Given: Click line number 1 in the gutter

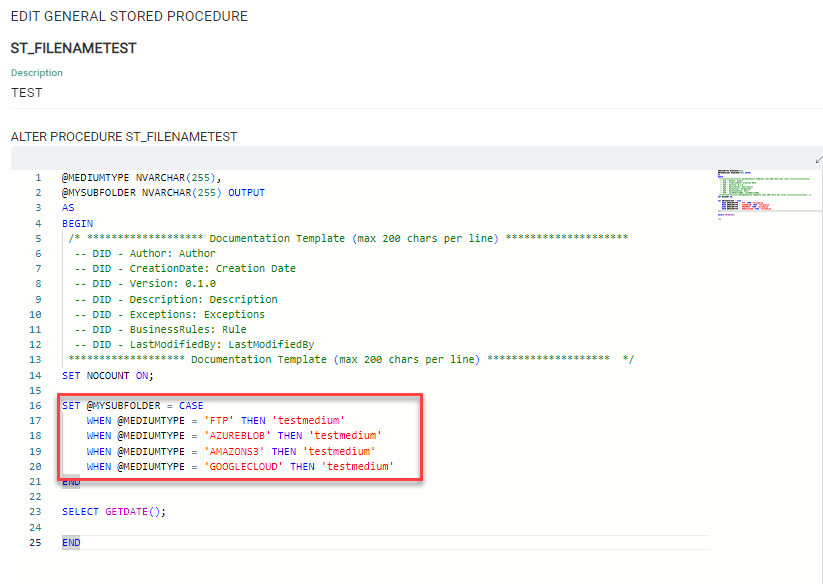Looking at the screenshot, I should pos(37,177).
